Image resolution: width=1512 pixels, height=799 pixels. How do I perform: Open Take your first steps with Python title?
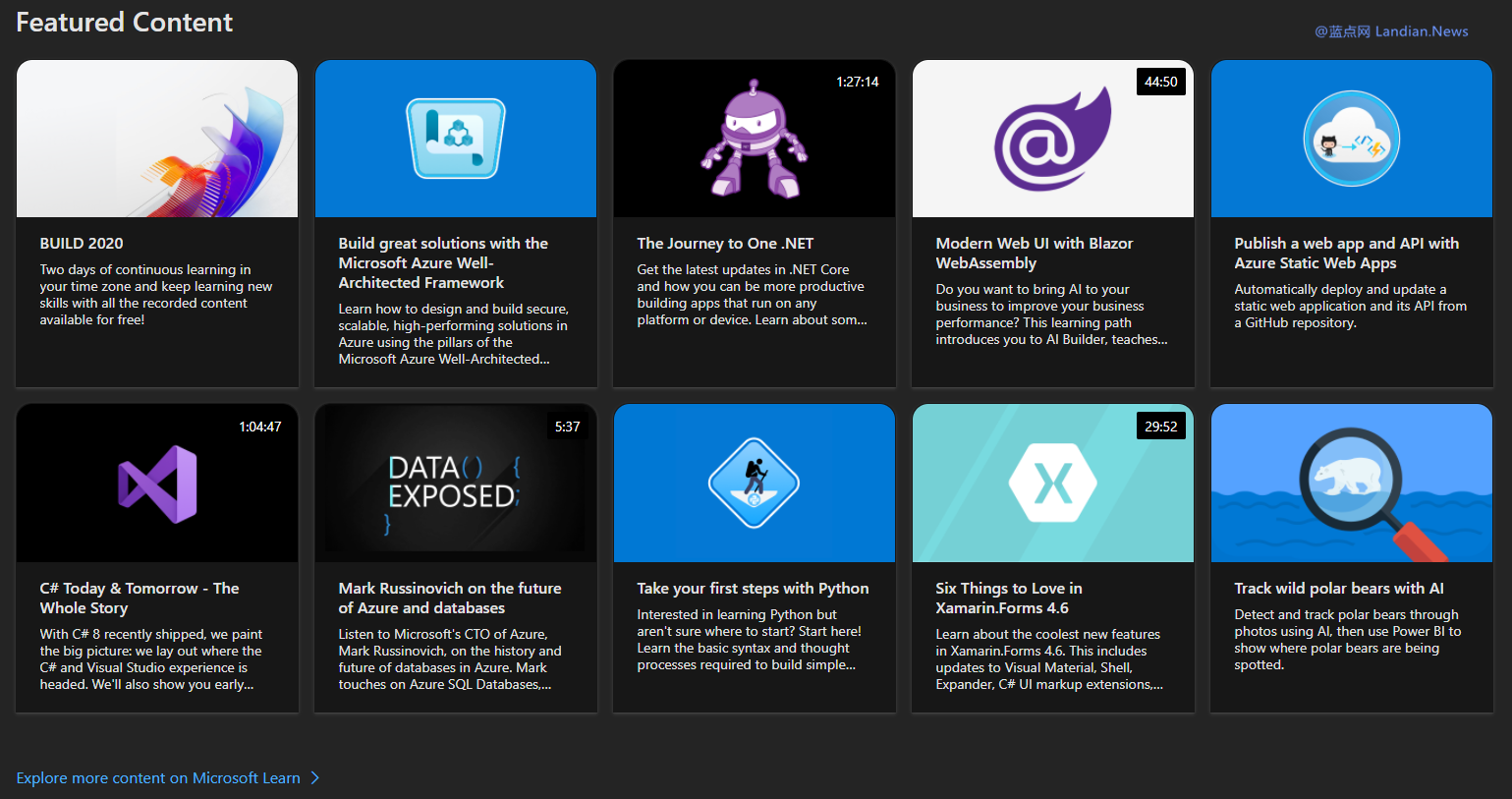click(753, 589)
